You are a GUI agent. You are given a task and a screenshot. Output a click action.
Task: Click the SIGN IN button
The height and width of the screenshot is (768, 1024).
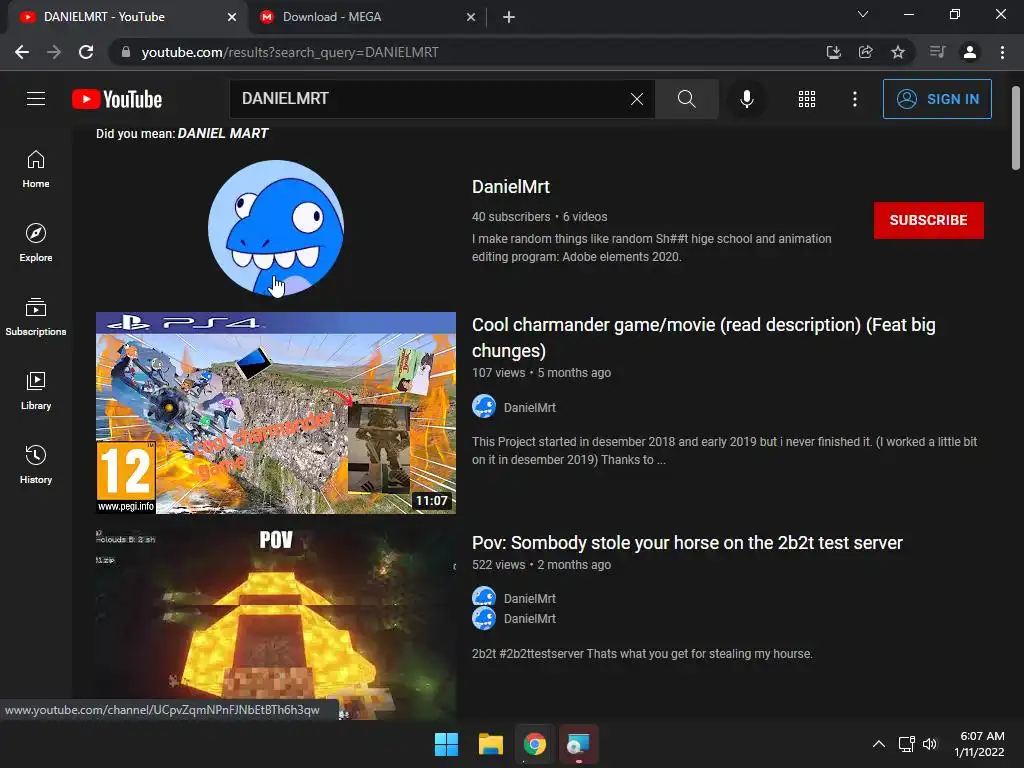(x=937, y=99)
